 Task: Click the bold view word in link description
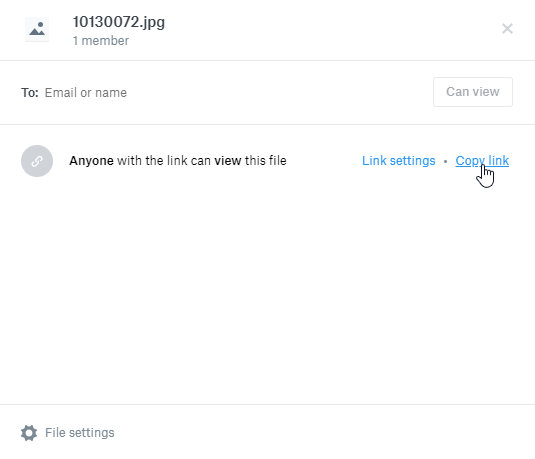tap(228, 161)
